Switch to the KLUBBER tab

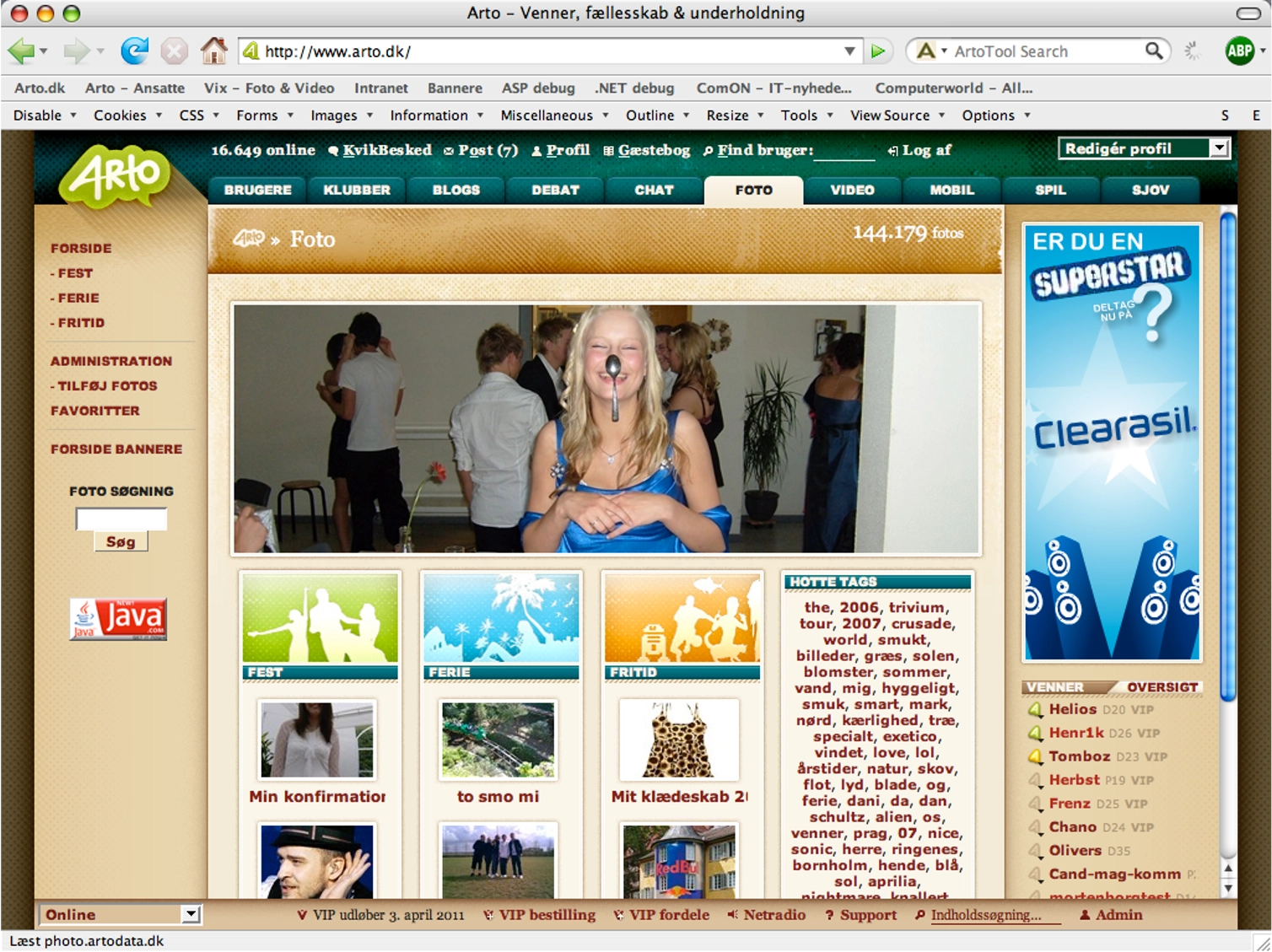[357, 191]
